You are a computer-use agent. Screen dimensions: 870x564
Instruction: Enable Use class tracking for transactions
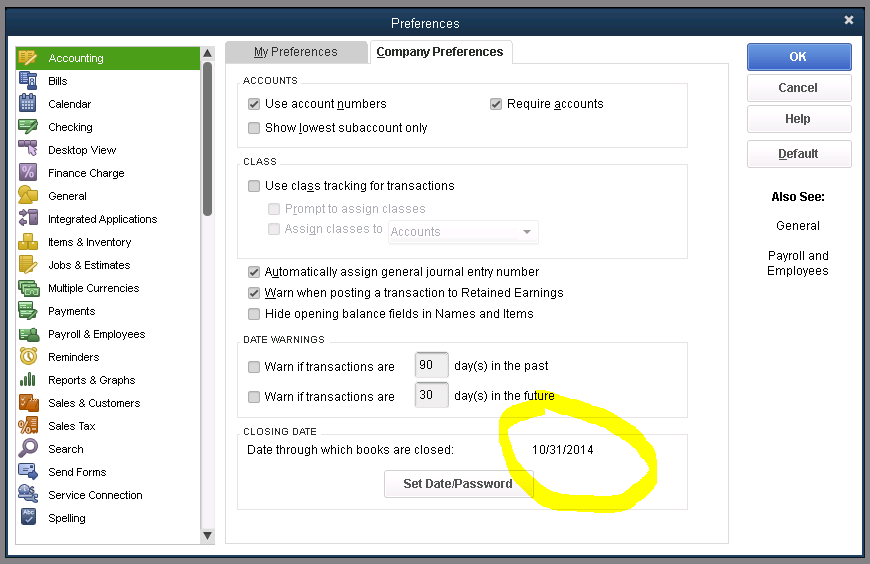tap(254, 186)
